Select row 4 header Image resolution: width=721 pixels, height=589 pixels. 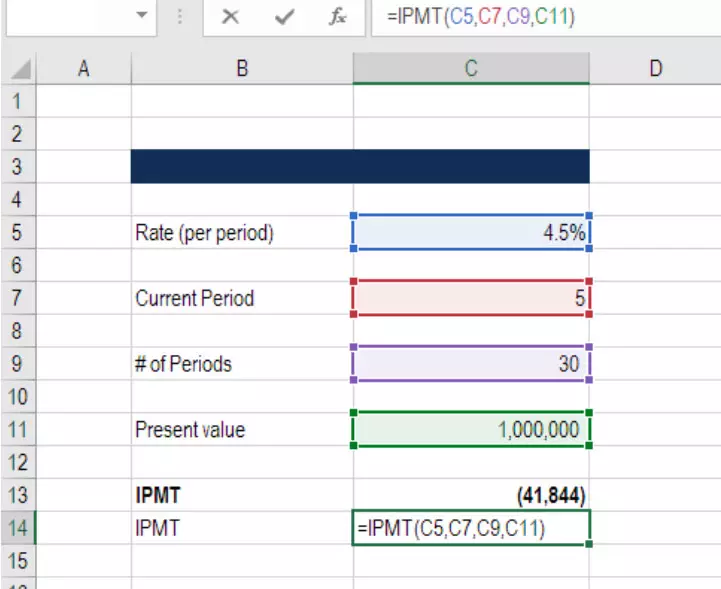point(17,200)
